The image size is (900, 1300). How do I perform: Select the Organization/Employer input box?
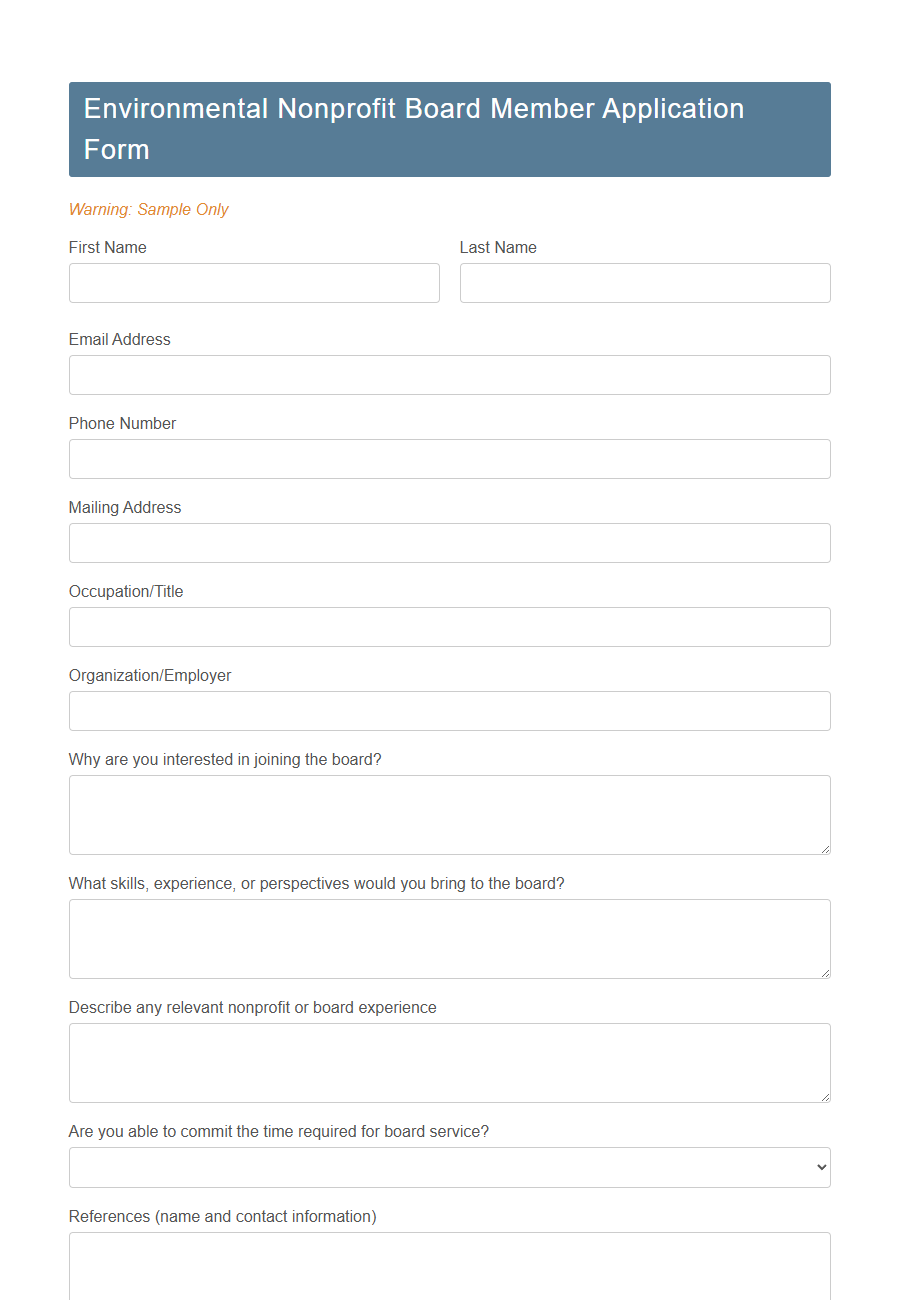pos(449,711)
